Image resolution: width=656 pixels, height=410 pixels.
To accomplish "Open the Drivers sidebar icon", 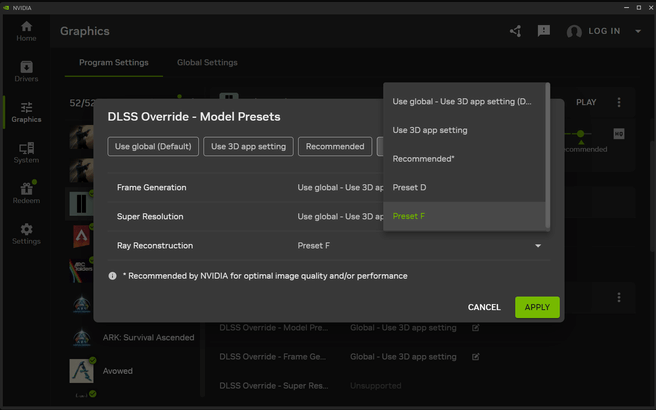I will click(x=26, y=72).
